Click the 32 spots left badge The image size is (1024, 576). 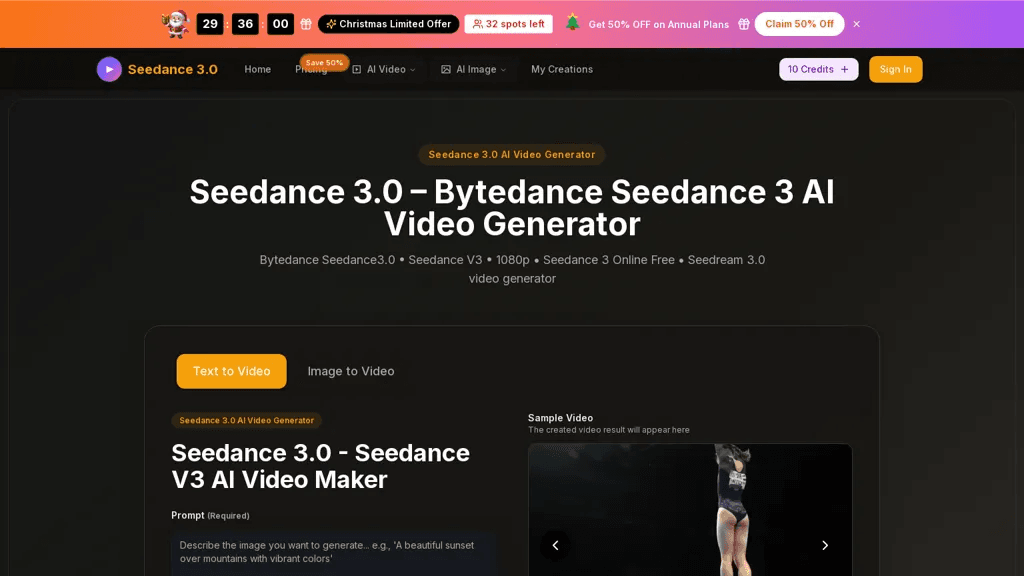509,24
